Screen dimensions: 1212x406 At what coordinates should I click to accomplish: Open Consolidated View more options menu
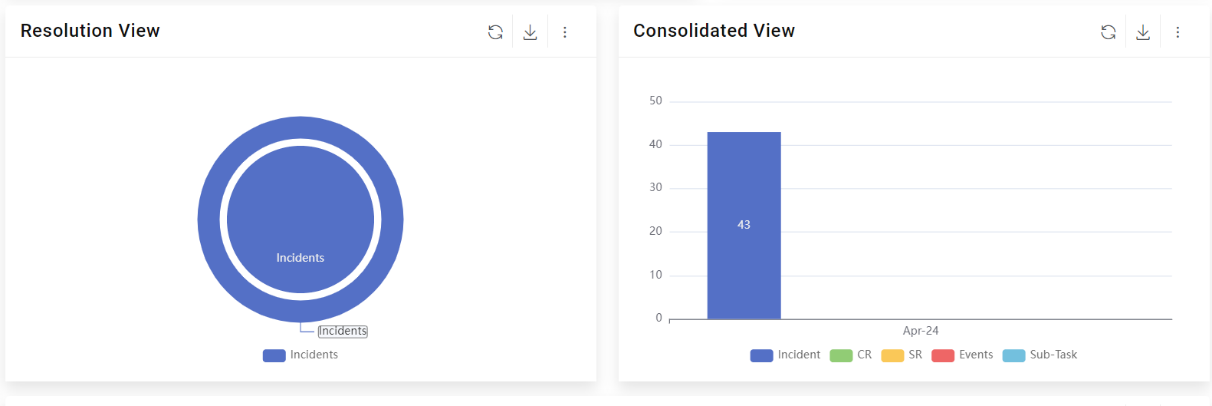(x=1178, y=32)
